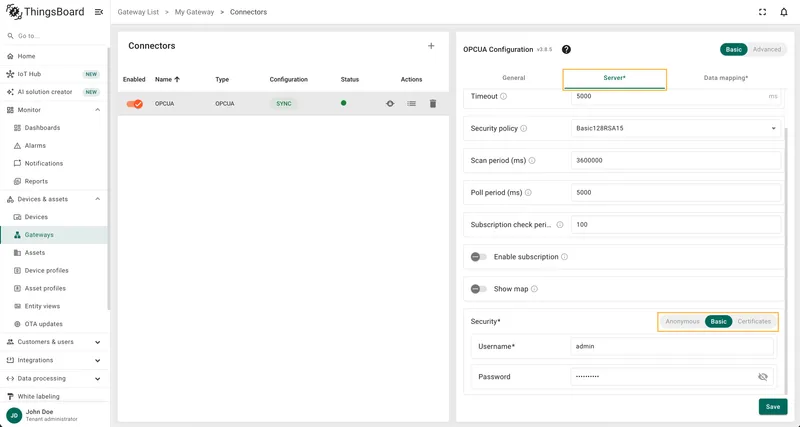Click the Assets icon in sidebar
Viewport: 800px width, 427px height.
pos(17,253)
